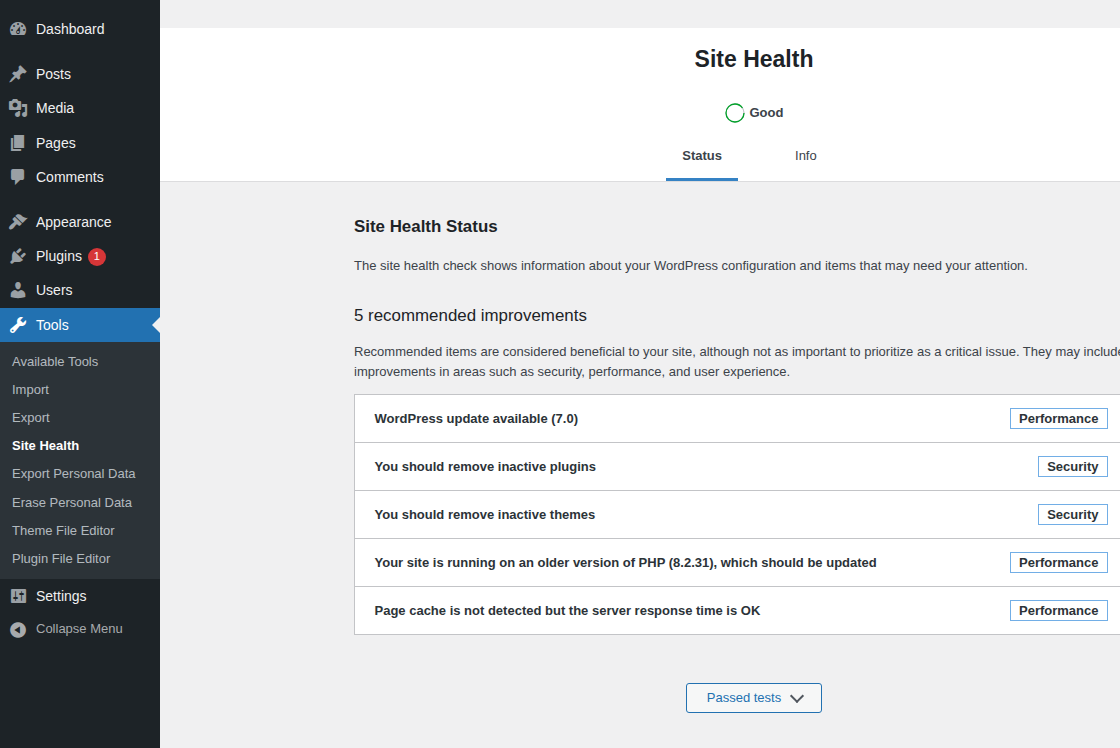Viewport: 1120px width, 748px height.
Task: Click the Good status label
Action: point(766,113)
